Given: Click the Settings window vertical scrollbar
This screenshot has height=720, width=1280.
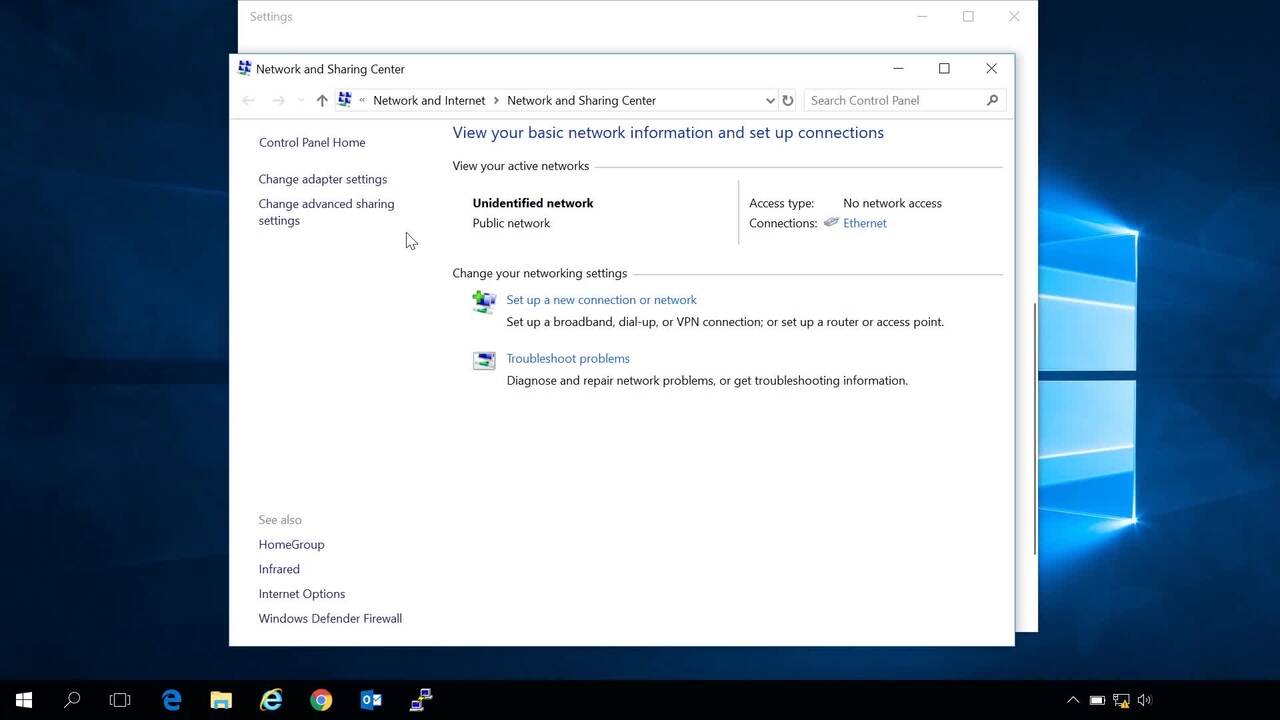Looking at the screenshot, I should pos(1033,428).
